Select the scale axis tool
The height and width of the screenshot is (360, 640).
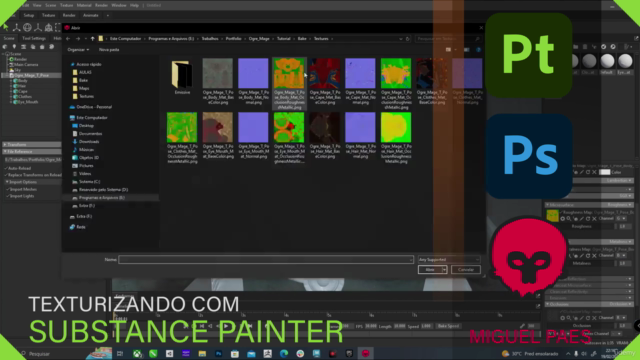tap(38, 27)
